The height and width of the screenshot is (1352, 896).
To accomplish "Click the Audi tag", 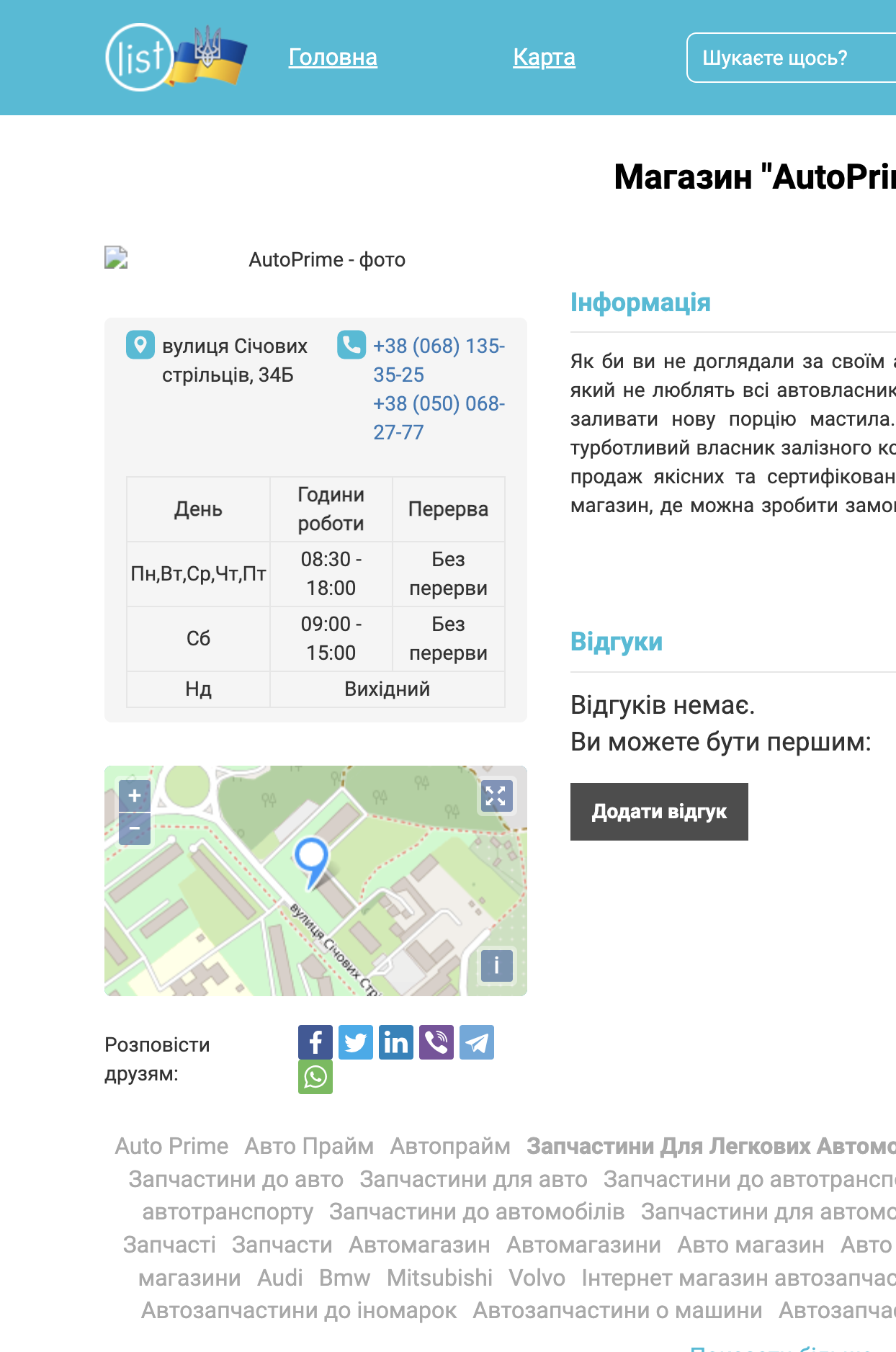I will (280, 1278).
